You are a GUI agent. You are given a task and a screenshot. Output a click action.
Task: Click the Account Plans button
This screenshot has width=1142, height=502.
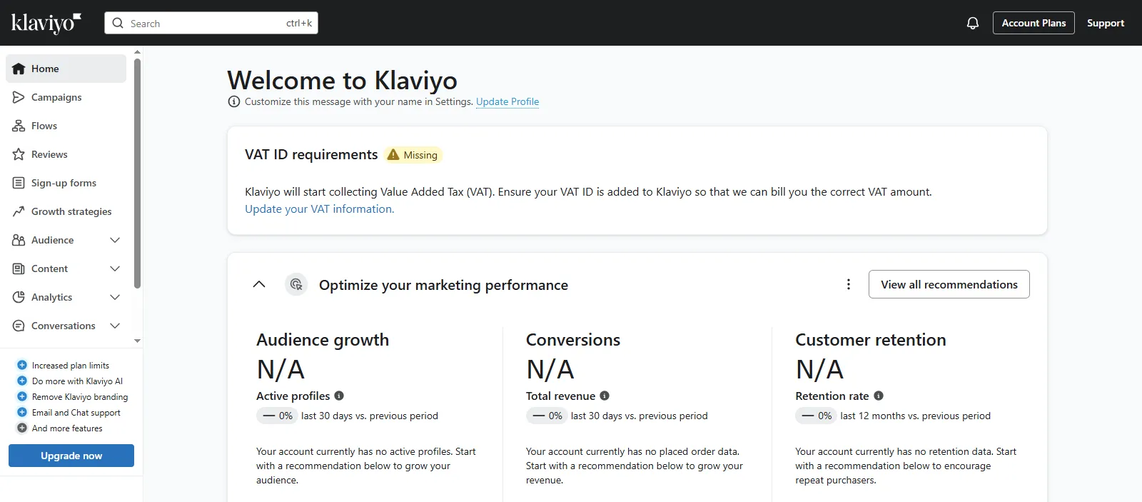coord(1033,23)
